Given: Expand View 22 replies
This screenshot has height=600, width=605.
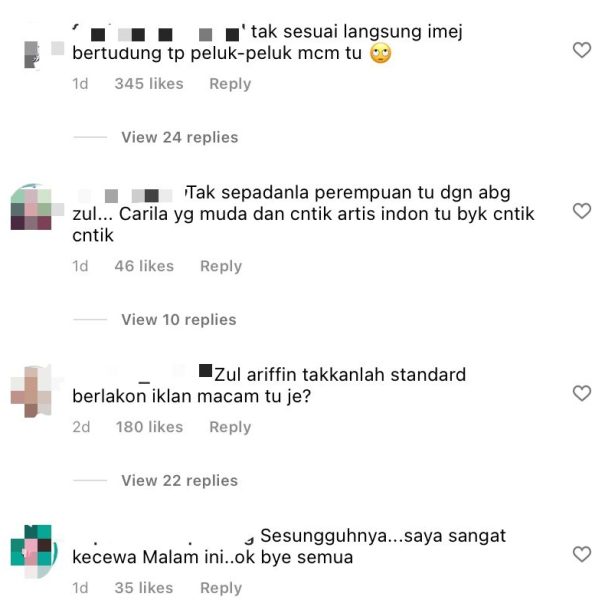Looking at the screenshot, I should [x=180, y=481].
